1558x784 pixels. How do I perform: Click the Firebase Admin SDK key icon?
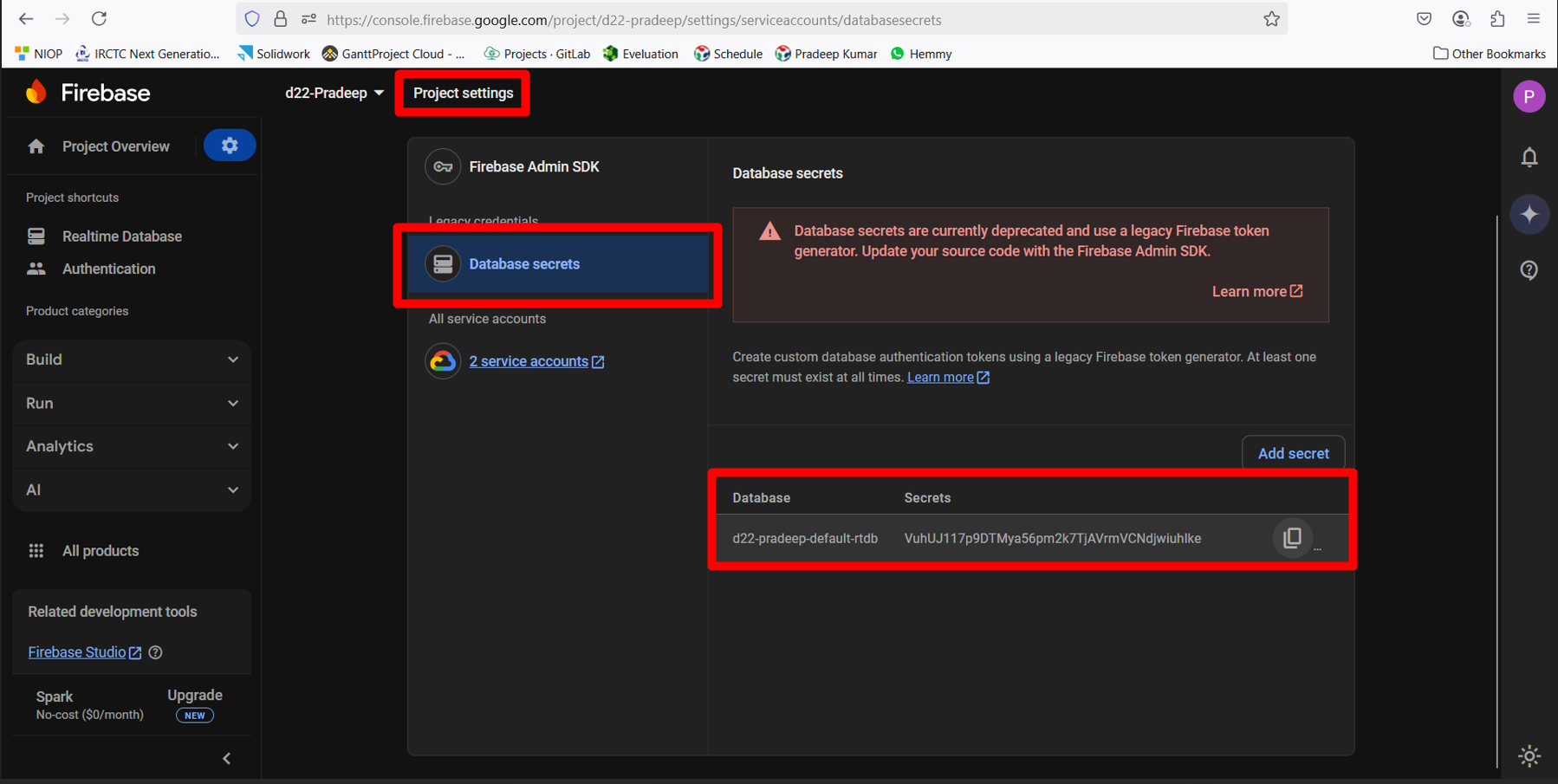pos(443,166)
